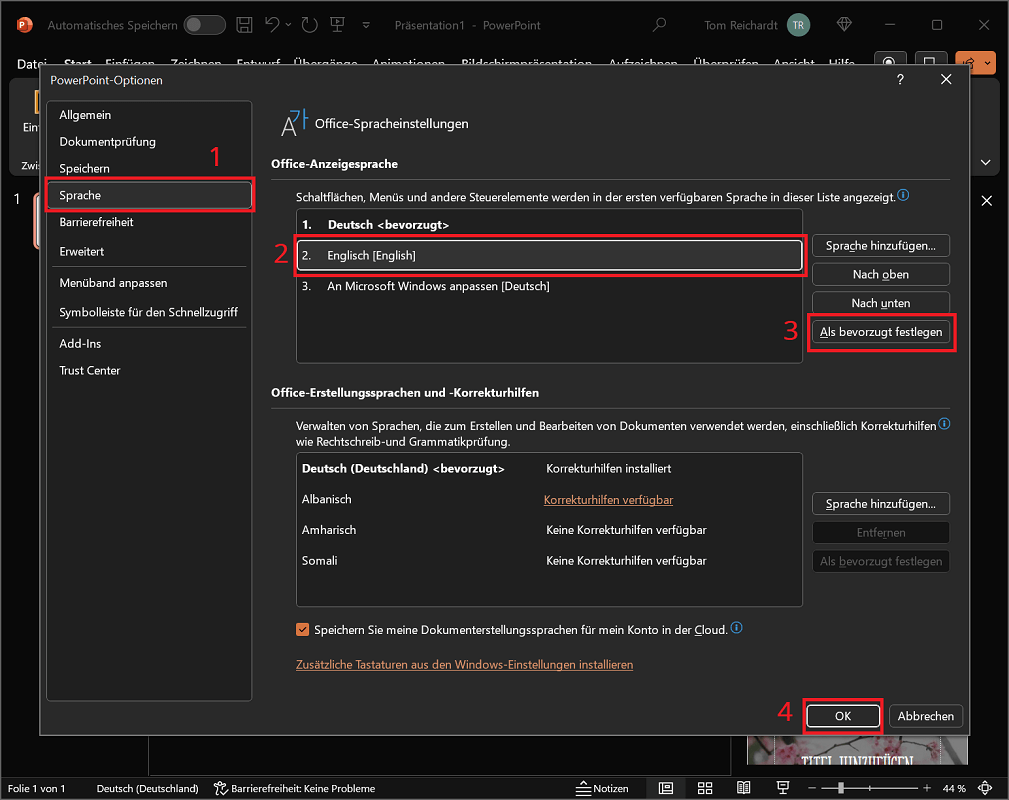Select Deutsch (Deutschland) authoring language row
Screen dimensions: 1009x800
(x=549, y=469)
